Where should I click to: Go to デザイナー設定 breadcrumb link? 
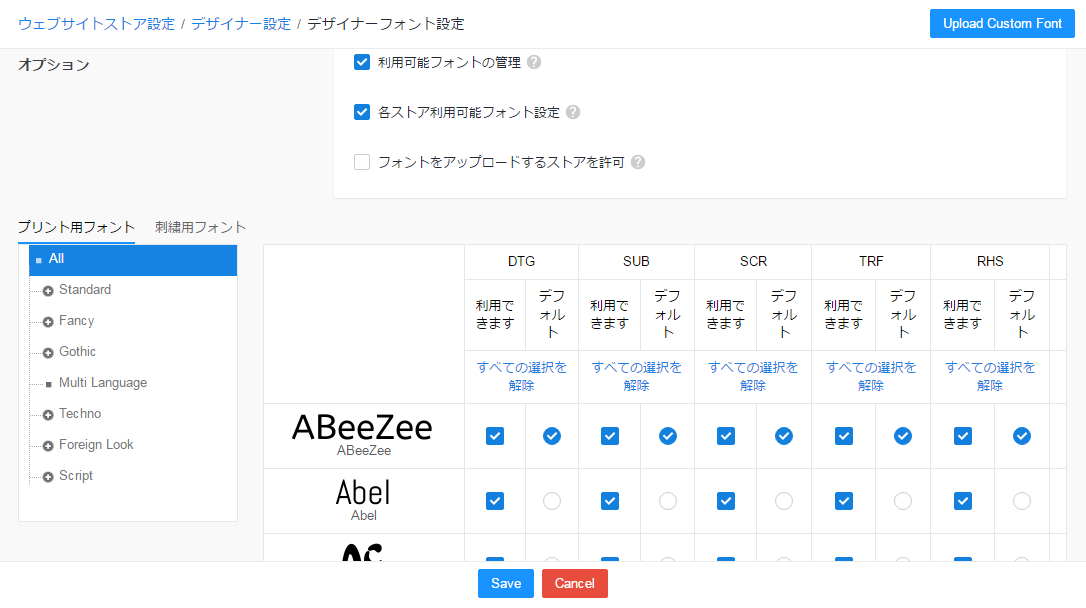(241, 23)
